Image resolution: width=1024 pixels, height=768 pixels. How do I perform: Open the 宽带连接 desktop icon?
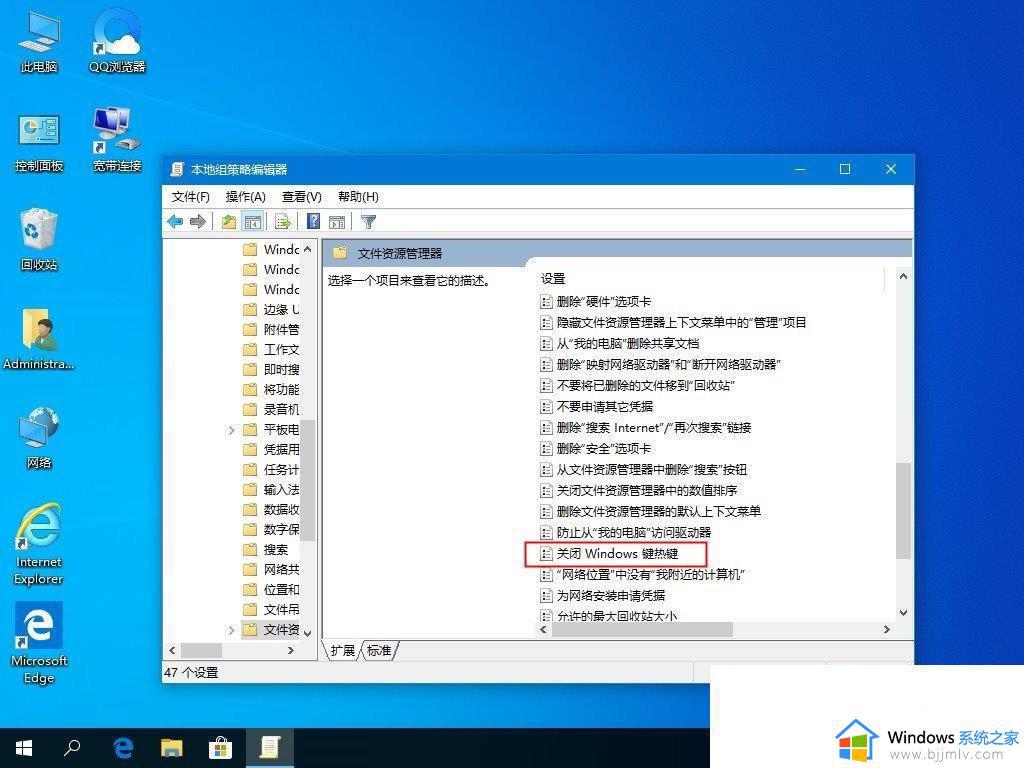(x=117, y=140)
